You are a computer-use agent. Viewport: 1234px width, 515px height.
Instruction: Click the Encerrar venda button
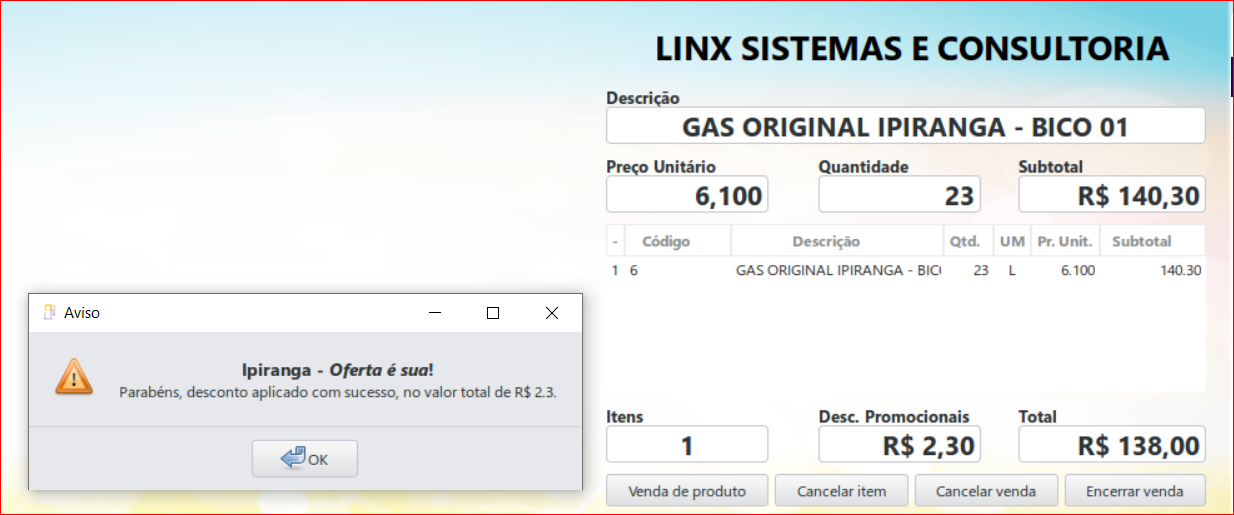tap(1134, 491)
